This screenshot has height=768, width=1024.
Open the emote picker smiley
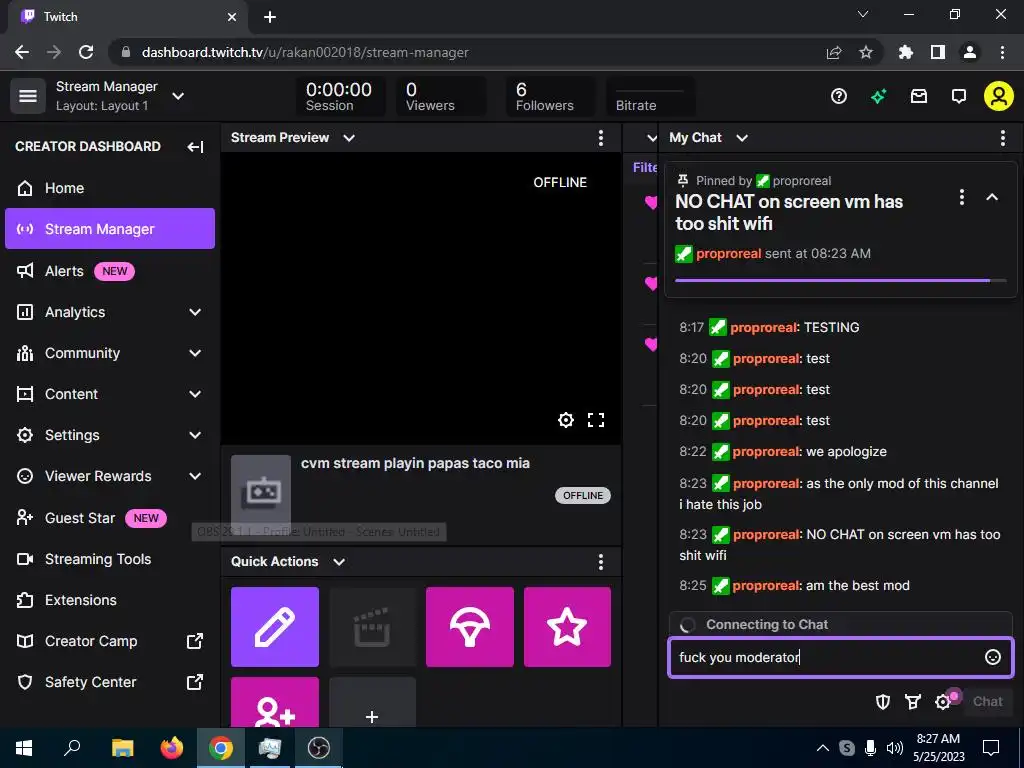click(993, 657)
